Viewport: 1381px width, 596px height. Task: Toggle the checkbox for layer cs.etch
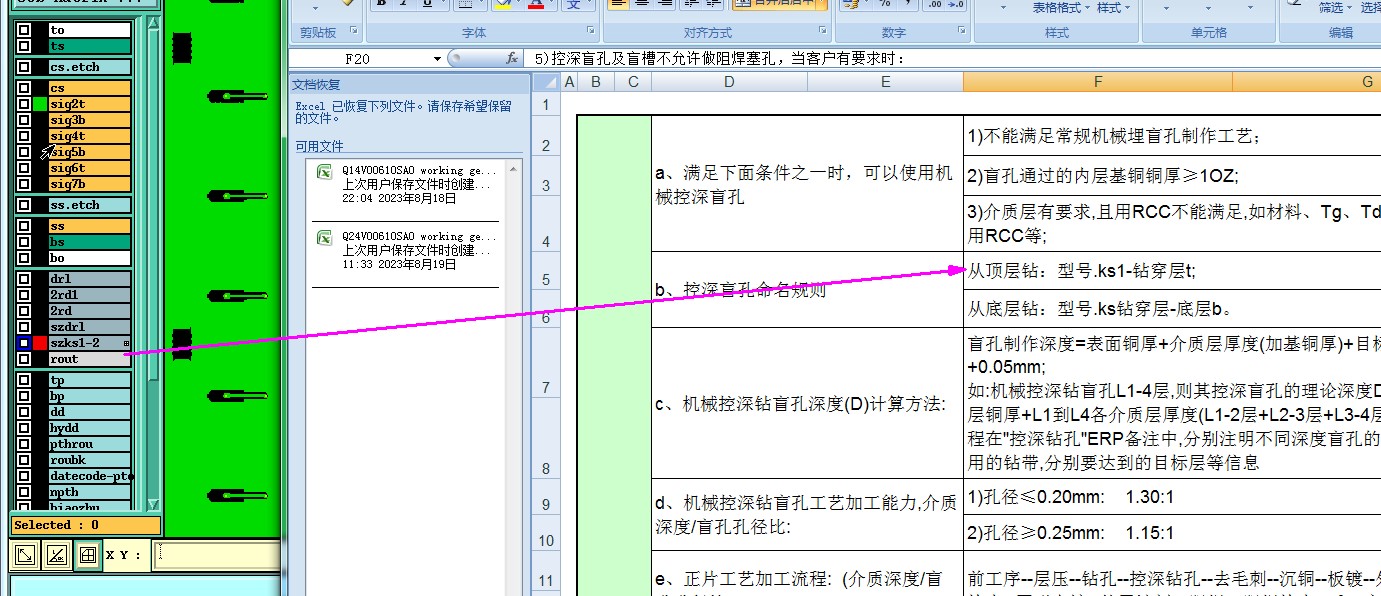(24, 68)
